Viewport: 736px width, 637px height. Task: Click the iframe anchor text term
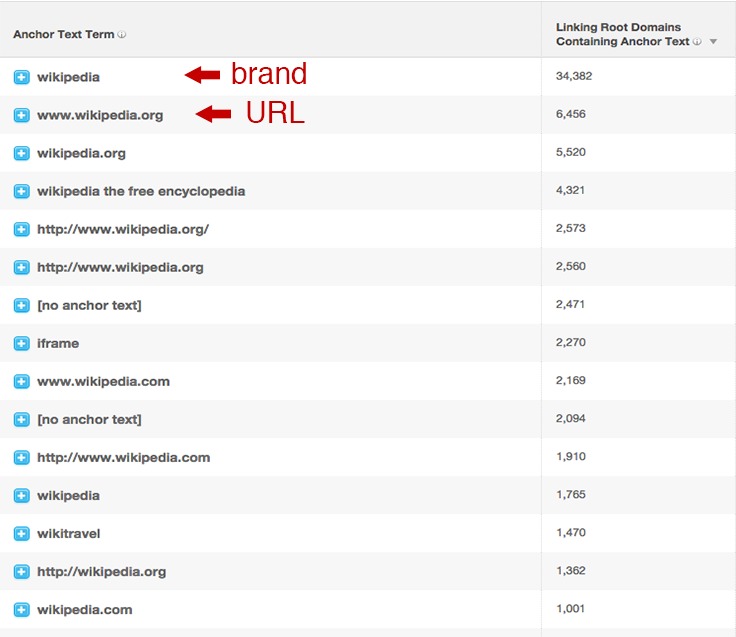tap(58, 343)
